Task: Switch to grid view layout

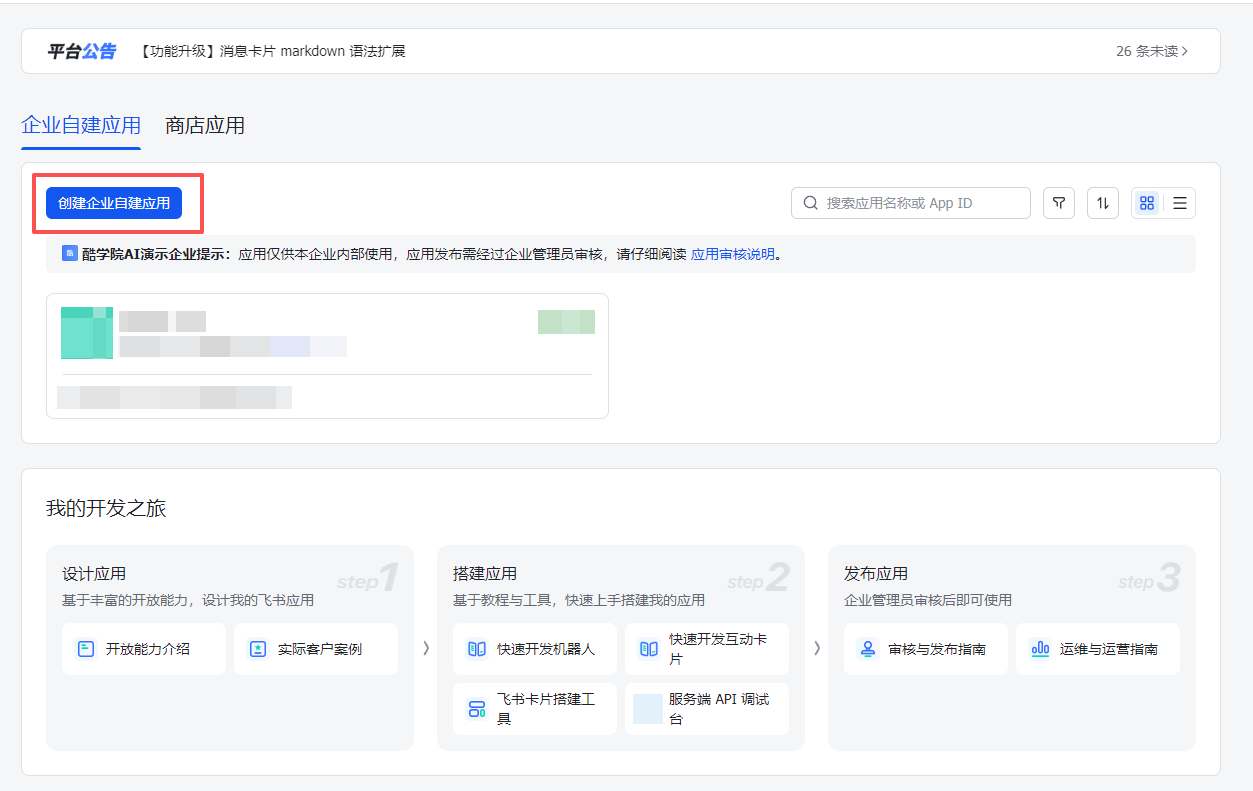Action: [x=1147, y=203]
